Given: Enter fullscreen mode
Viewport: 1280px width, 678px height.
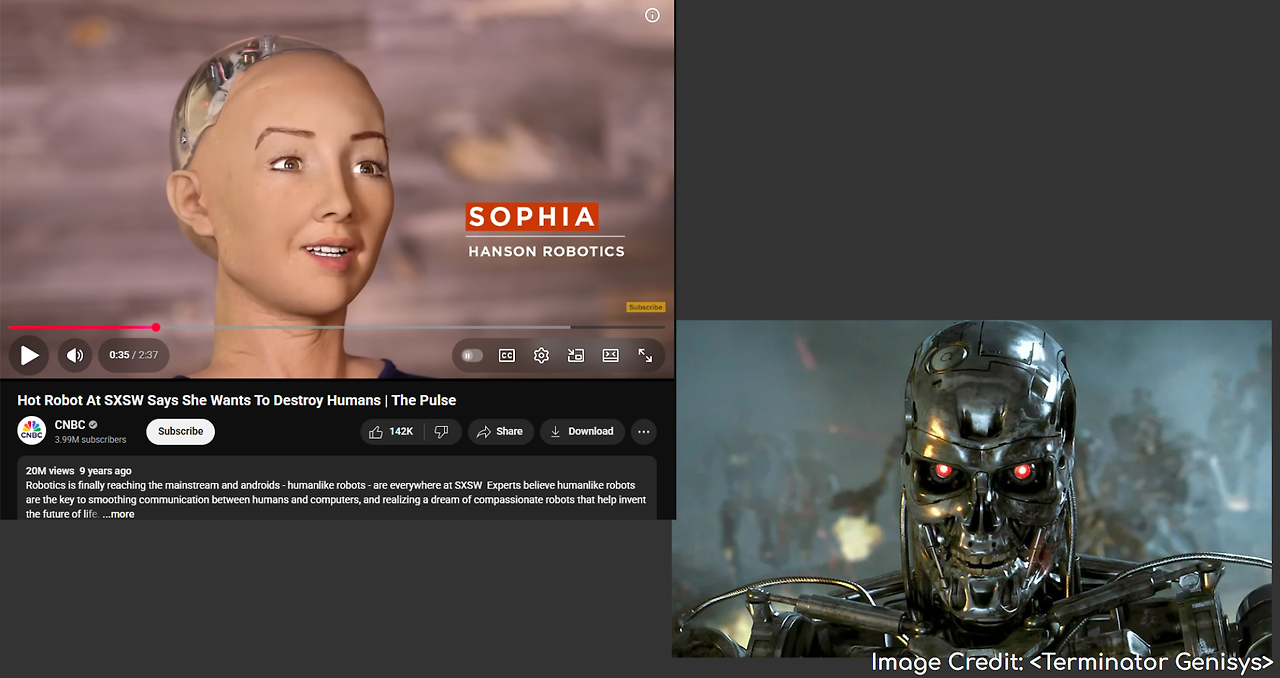Looking at the screenshot, I should (645, 355).
